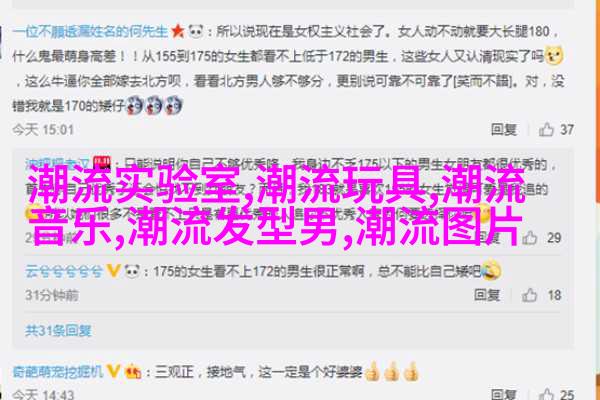This screenshot has height=400, width=600.
Task: Like the comment posted at 14:43
Action: [x=546, y=394]
